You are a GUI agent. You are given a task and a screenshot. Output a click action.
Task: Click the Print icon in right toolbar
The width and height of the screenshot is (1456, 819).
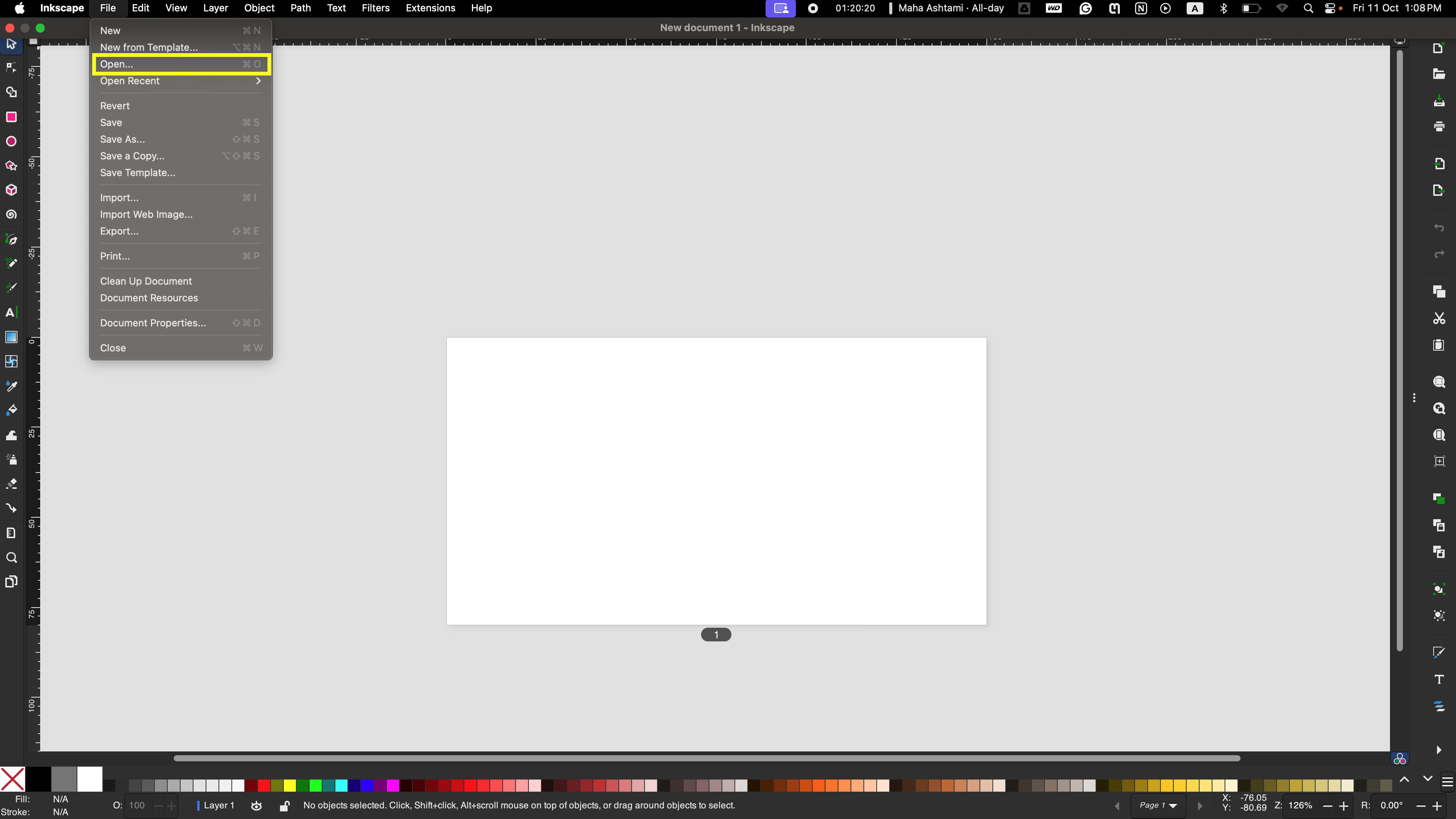pyautogui.click(x=1439, y=126)
